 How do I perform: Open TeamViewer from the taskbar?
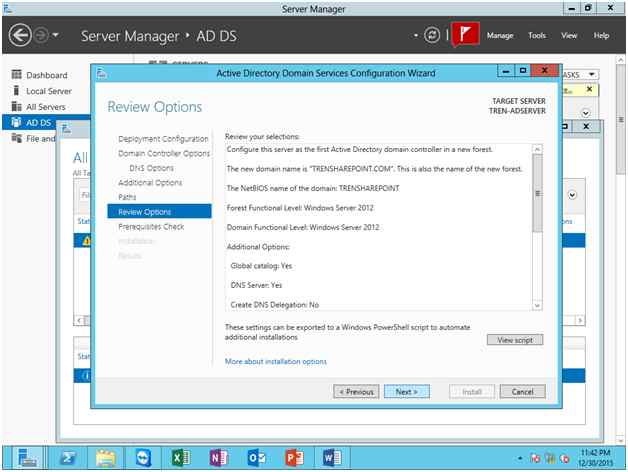[143, 458]
